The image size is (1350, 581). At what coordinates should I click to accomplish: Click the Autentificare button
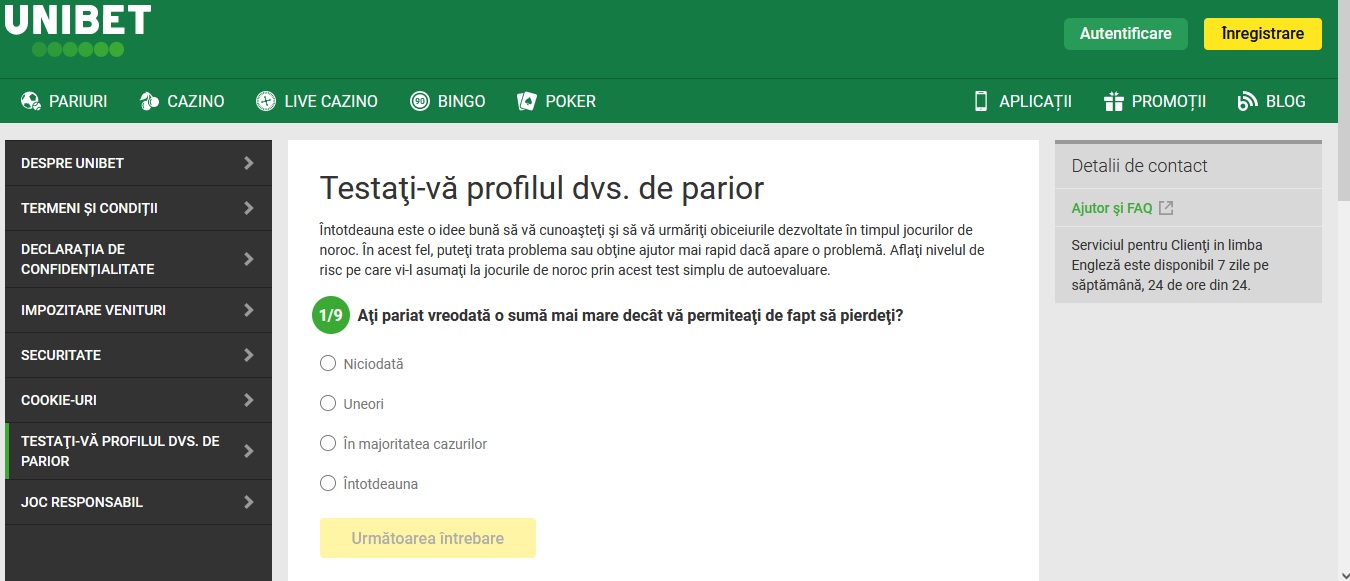click(x=1126, y=33)
